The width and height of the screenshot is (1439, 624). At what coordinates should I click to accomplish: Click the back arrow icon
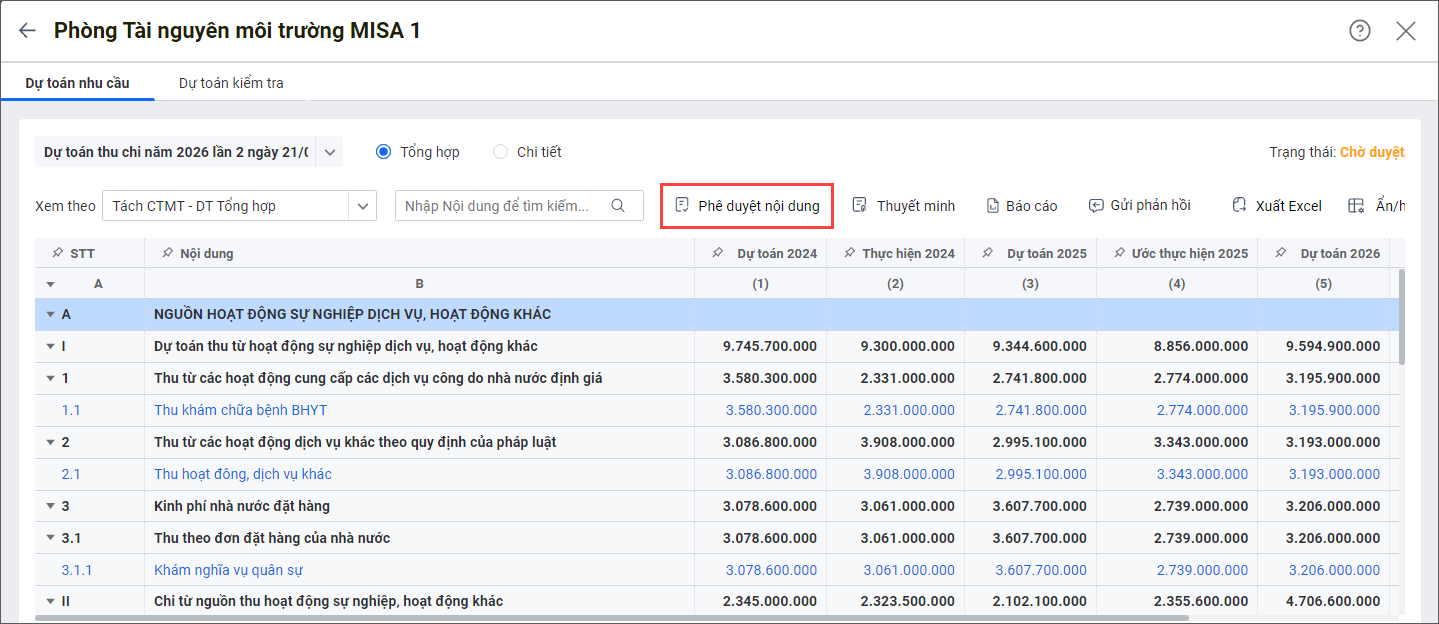[x=27, y=31]
